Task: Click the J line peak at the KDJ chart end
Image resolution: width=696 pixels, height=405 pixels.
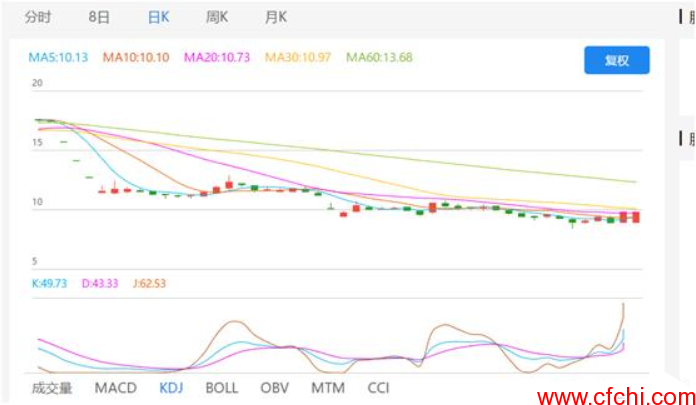Action: pos(624,305)
